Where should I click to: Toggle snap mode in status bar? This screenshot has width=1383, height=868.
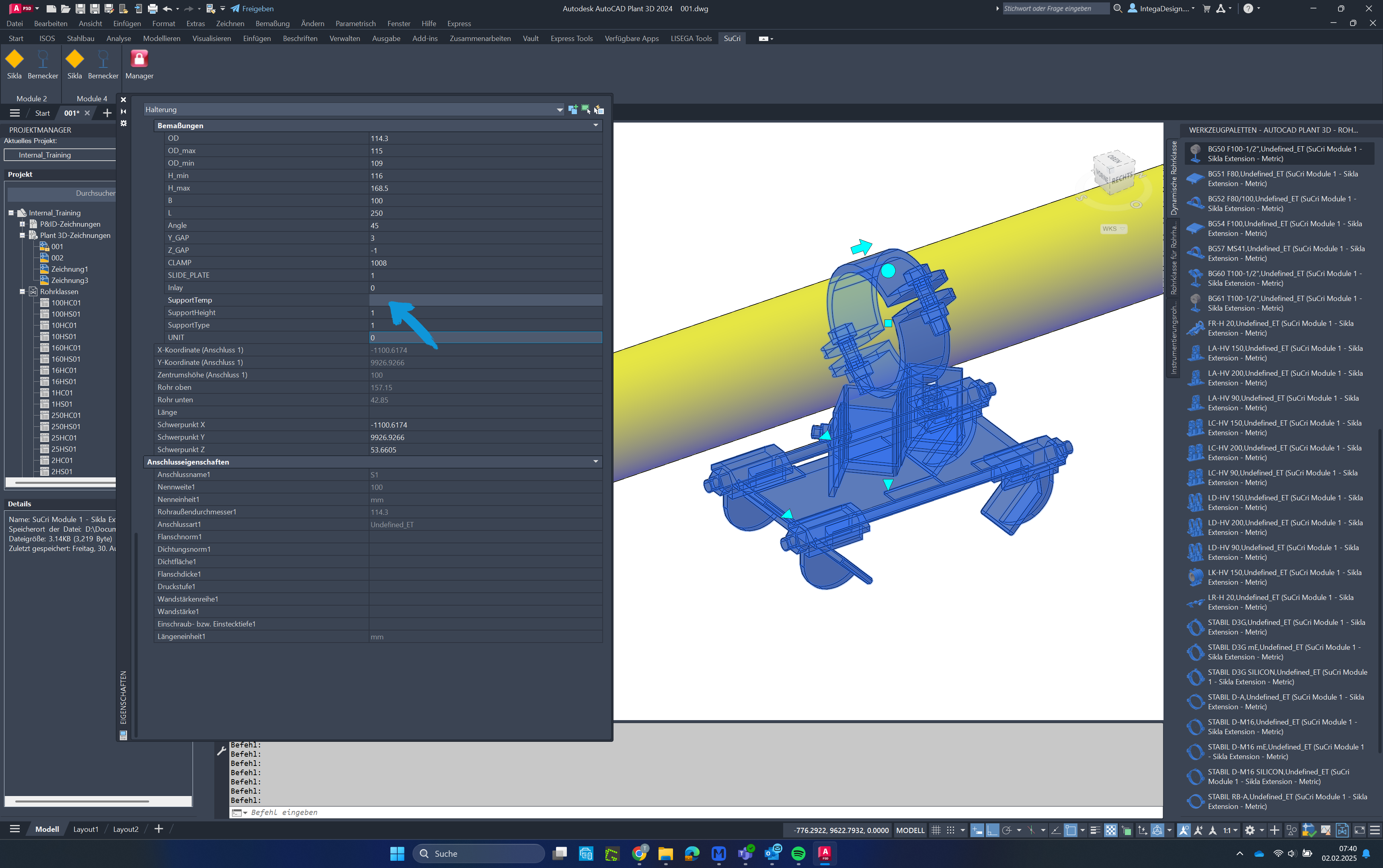point(950,830)
